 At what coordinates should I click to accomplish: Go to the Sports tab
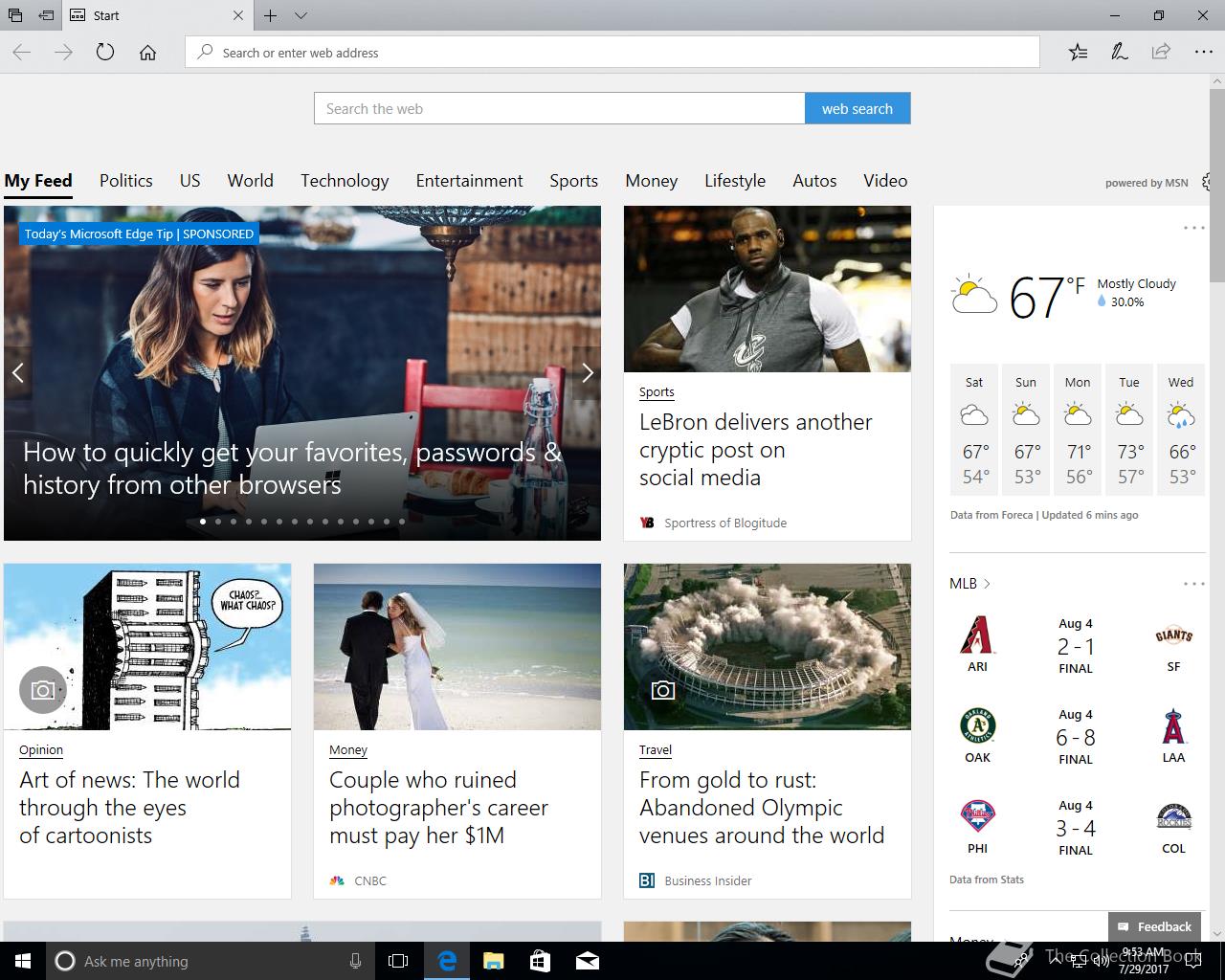573,181
